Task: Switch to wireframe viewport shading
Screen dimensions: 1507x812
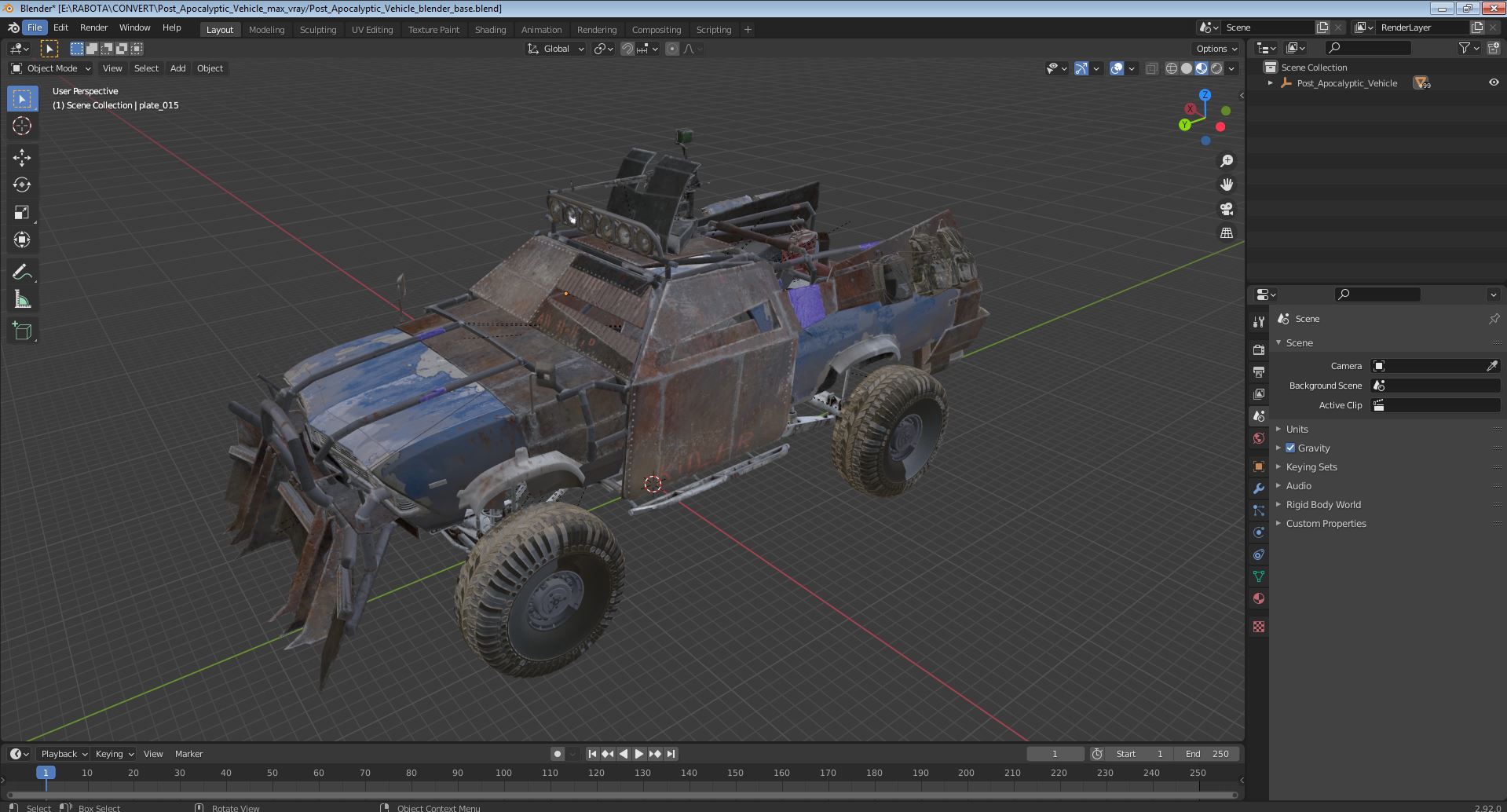Action: pyautogui.click(x=1172, y=68)
